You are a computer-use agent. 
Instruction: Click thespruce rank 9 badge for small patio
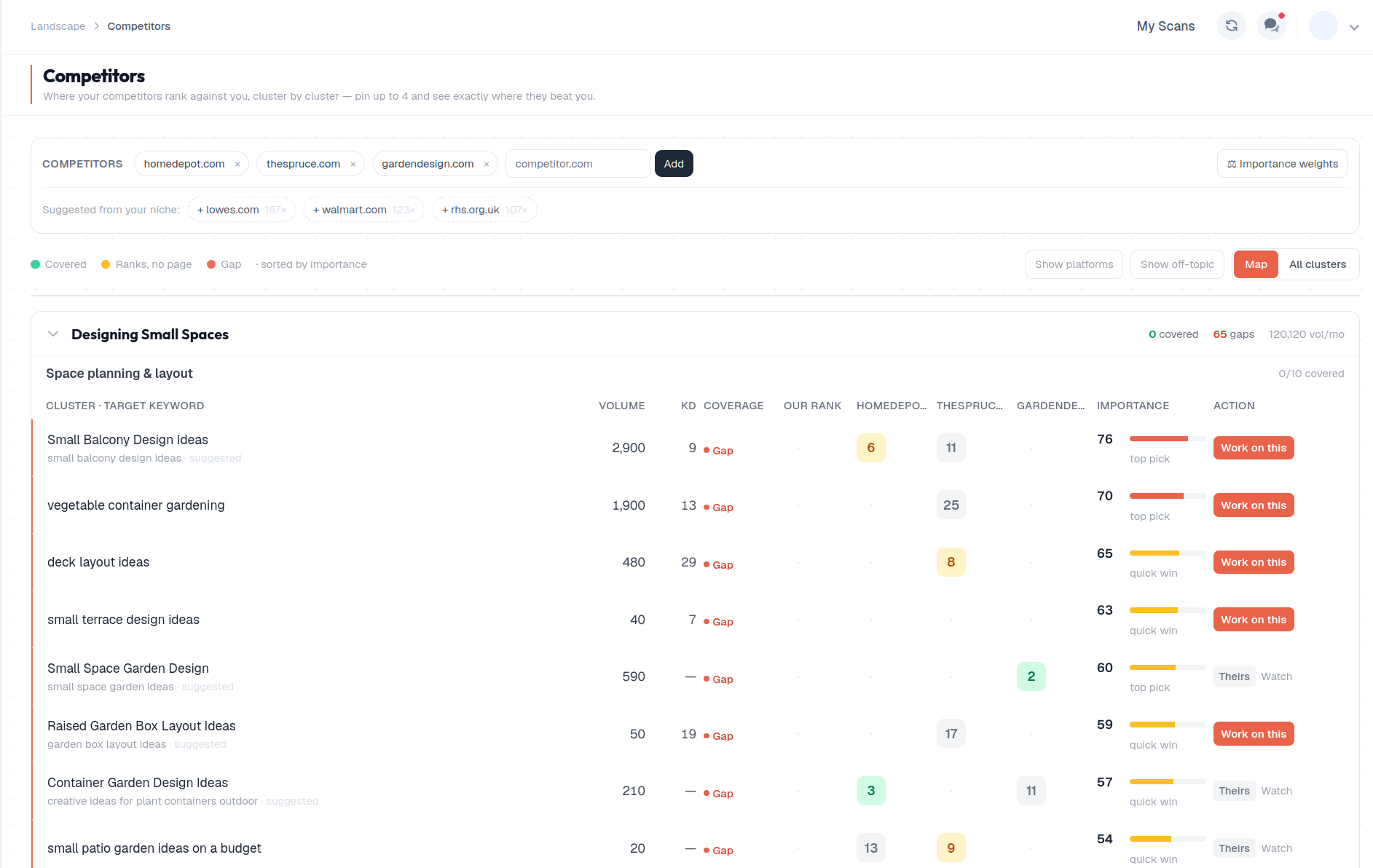coord(951,848)
